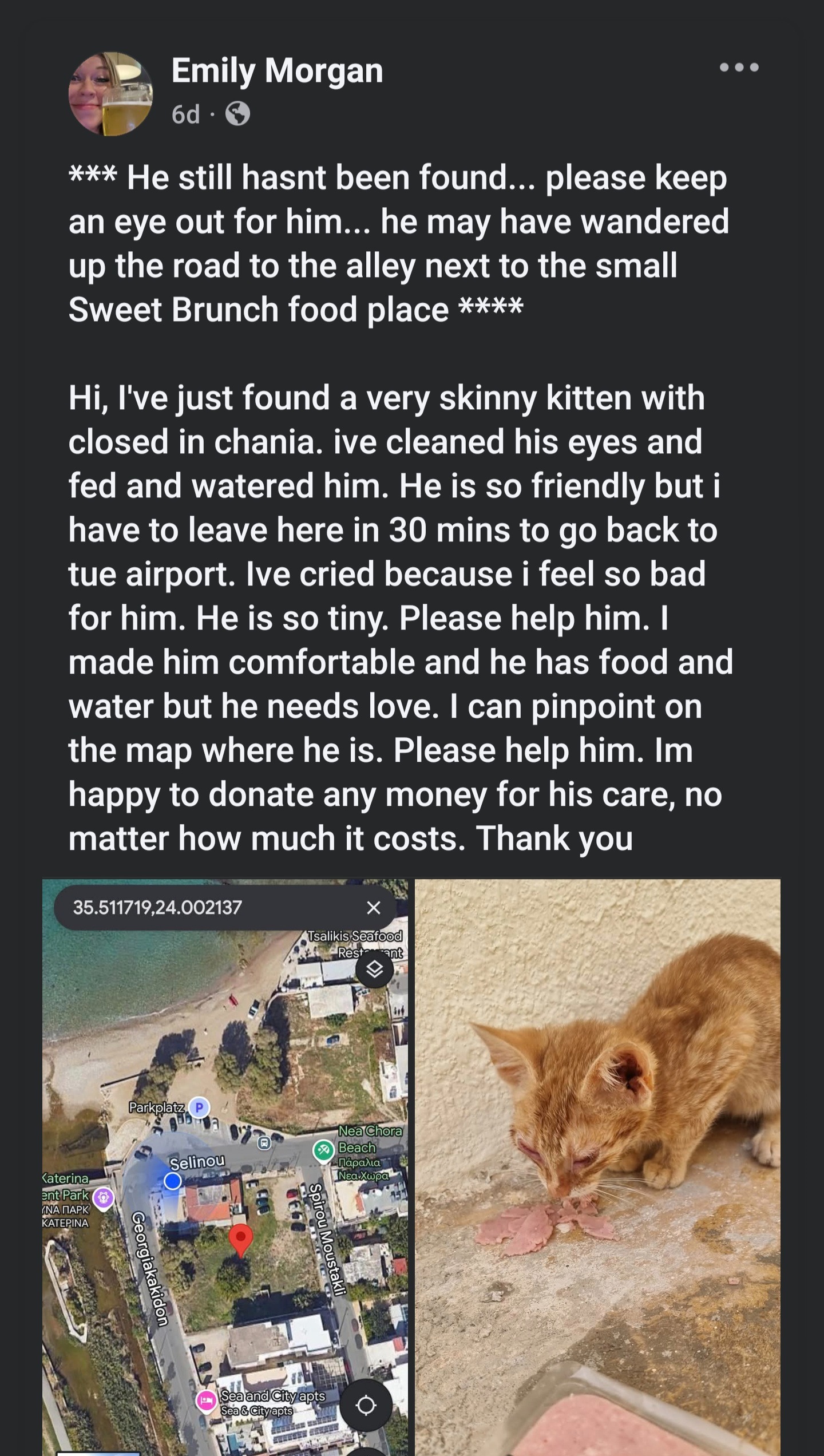Screen dimensions: 824x1456
Task: Tap the globe public audience icon
Action: [x=237, y=114]
